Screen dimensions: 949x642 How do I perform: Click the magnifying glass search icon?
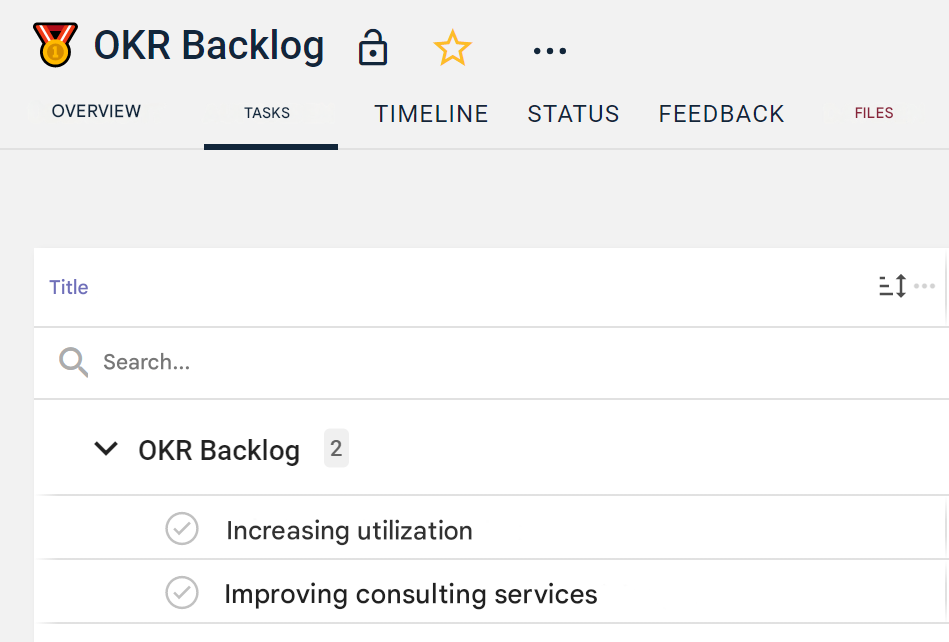coord(74,362)
